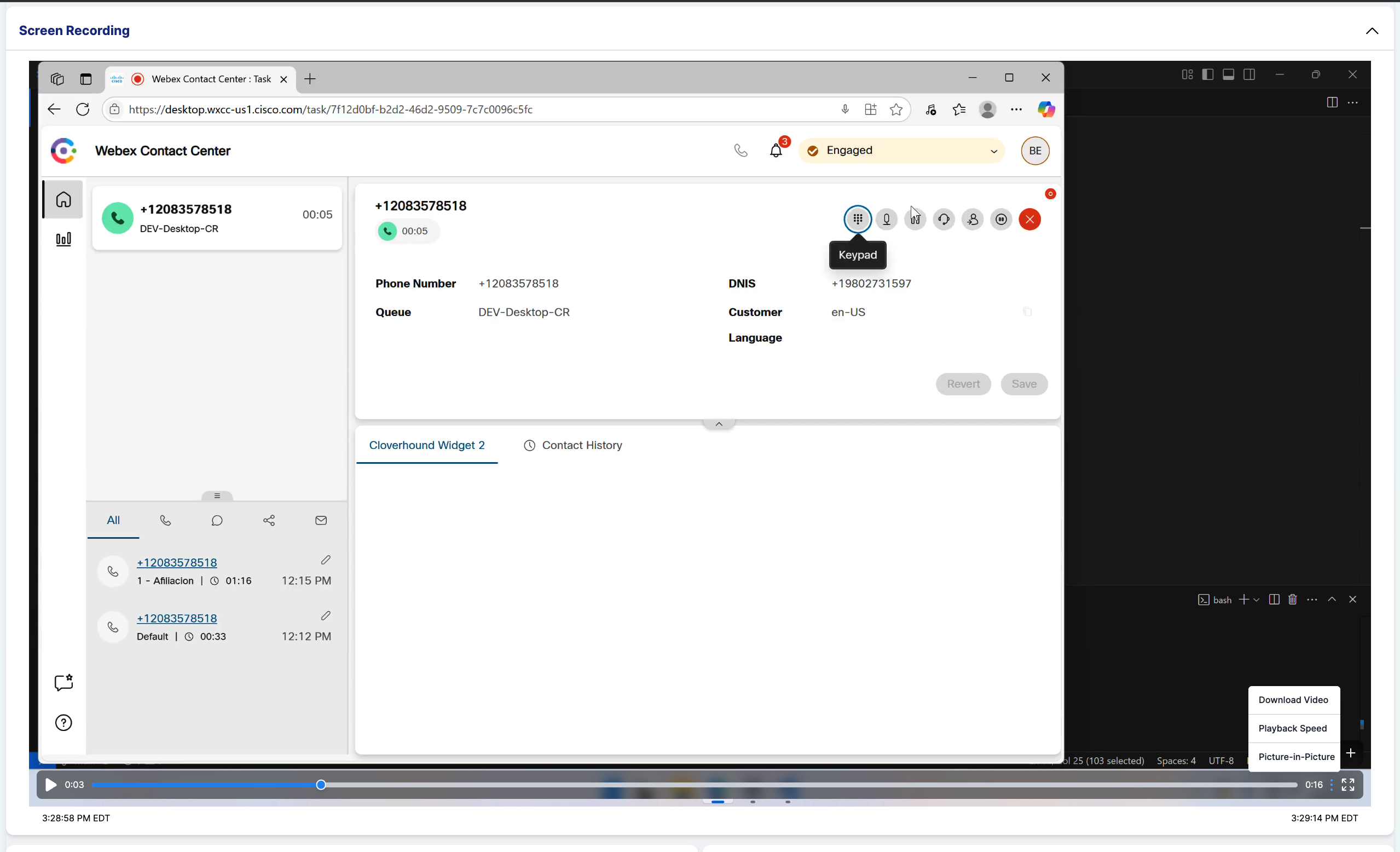The height and width of the screenshot is (852, 1400).
Task: Pause call recording button
Action: [x=1001, y=220]
